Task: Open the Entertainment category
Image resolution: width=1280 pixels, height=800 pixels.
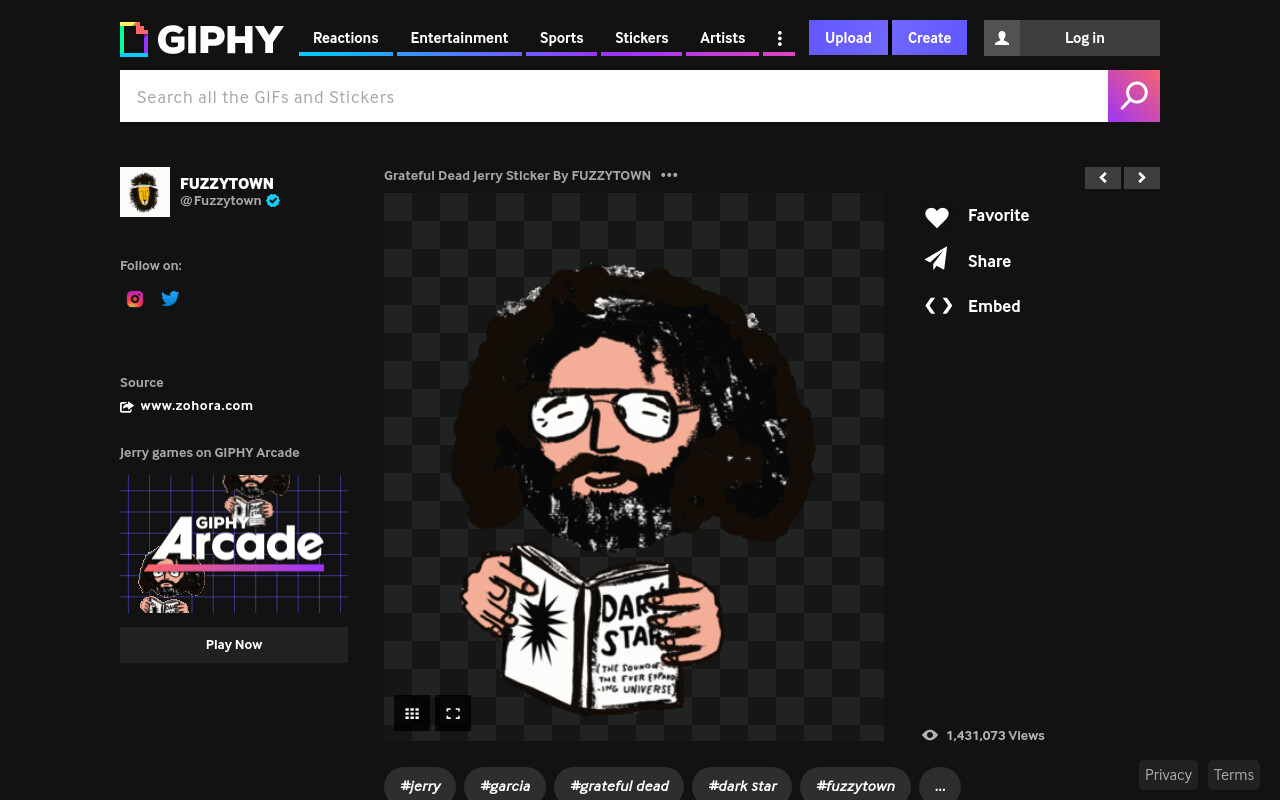Action: (x=459, y=38)
